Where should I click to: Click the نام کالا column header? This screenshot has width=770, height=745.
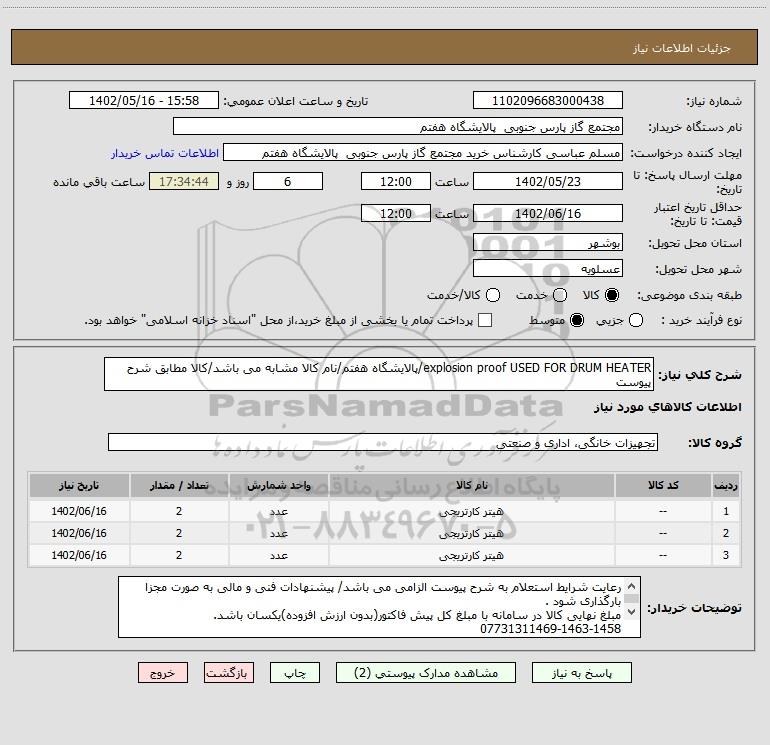tap(471, 485)
